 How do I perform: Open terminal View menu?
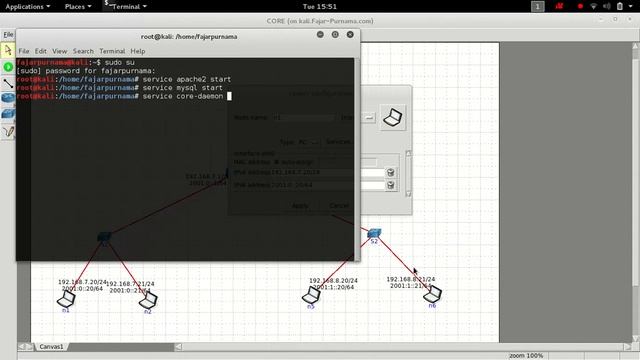point(60,51)
